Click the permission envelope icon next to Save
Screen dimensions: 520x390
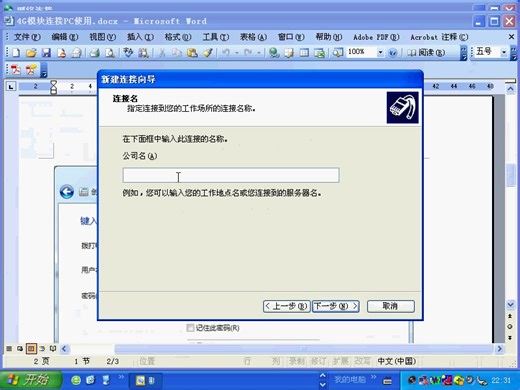61,52
